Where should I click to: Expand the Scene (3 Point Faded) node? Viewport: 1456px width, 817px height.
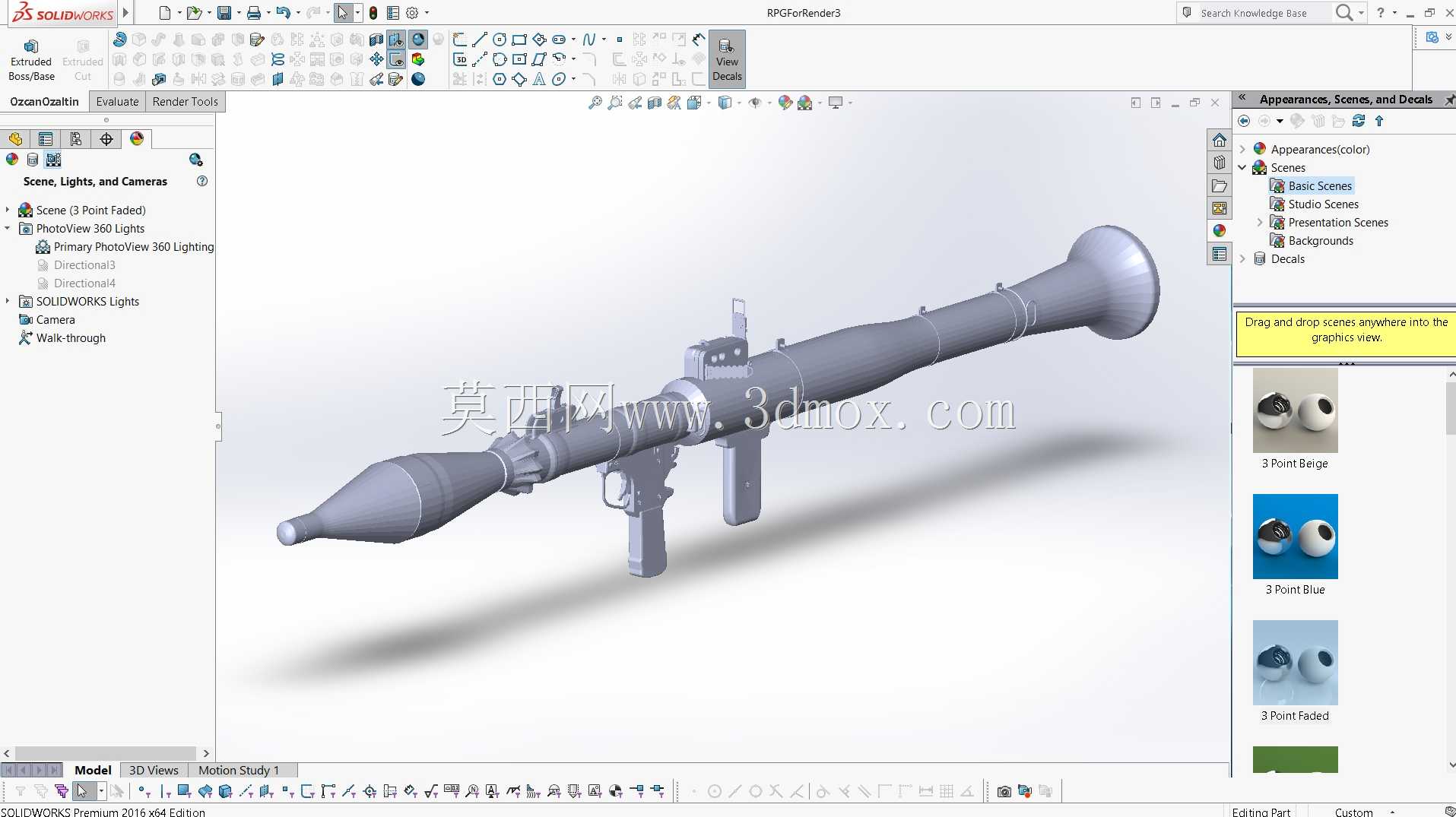pyautogui.click(x=8, y=210)
